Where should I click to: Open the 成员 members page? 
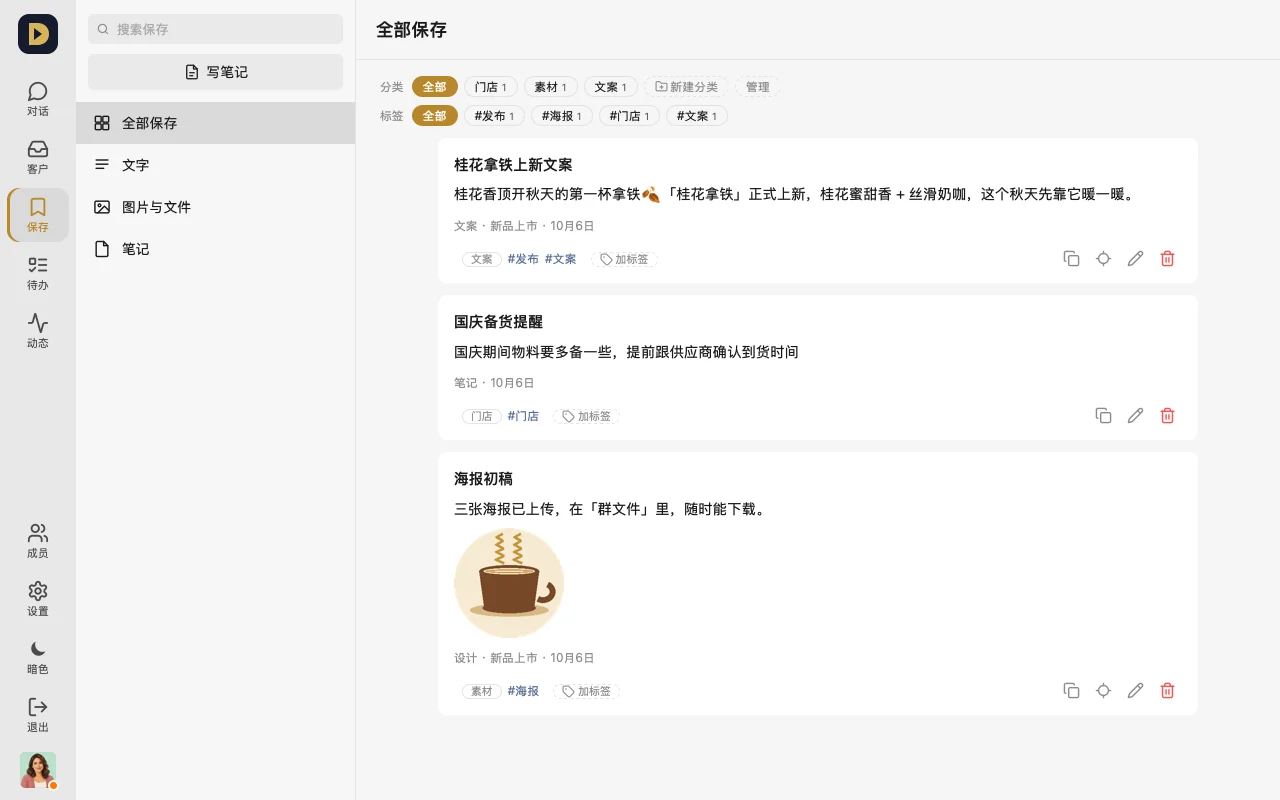[x=38, y=541]
